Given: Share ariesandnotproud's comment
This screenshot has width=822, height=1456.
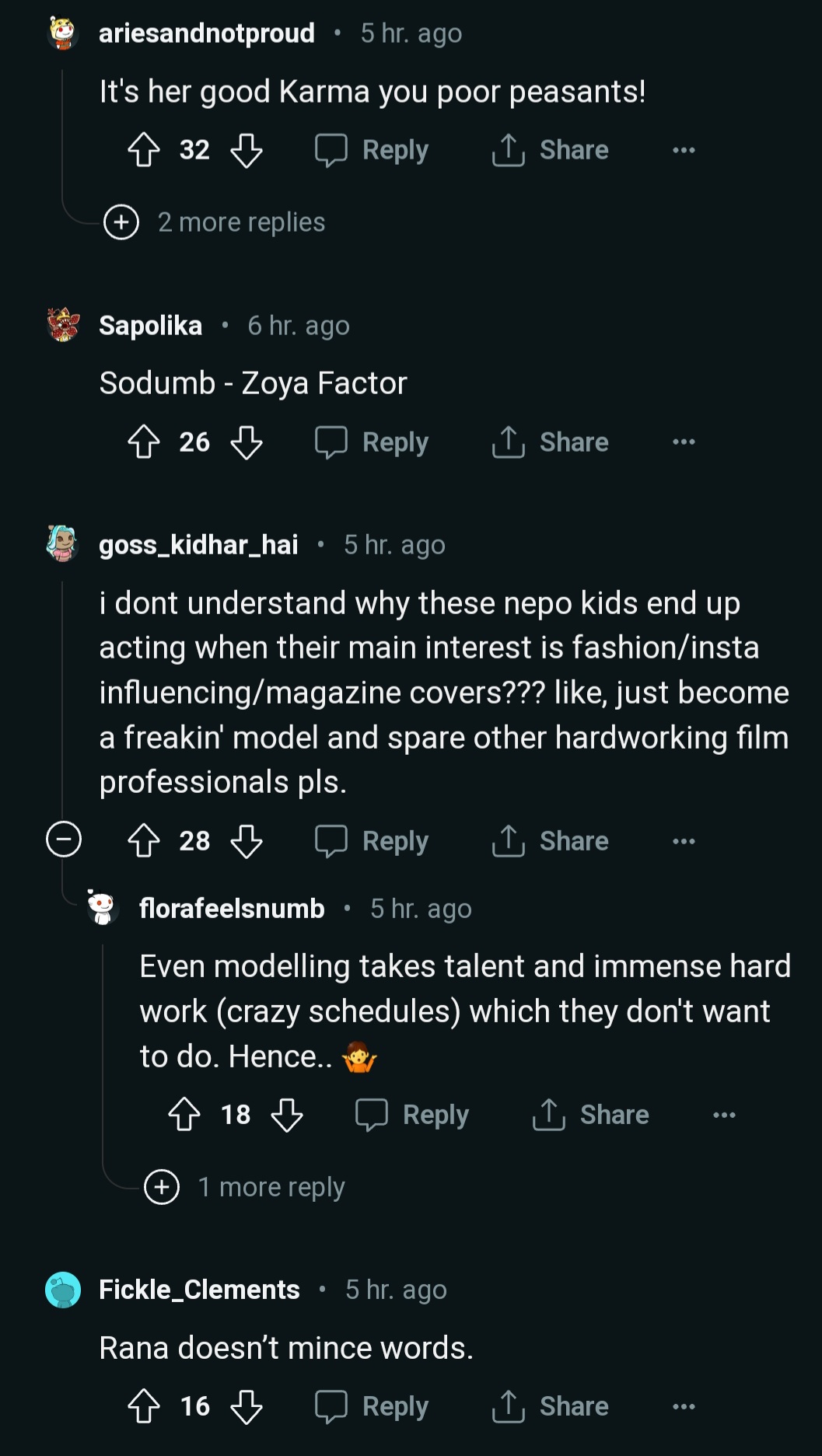Looking at the screenshot, I should pos(551,150).
